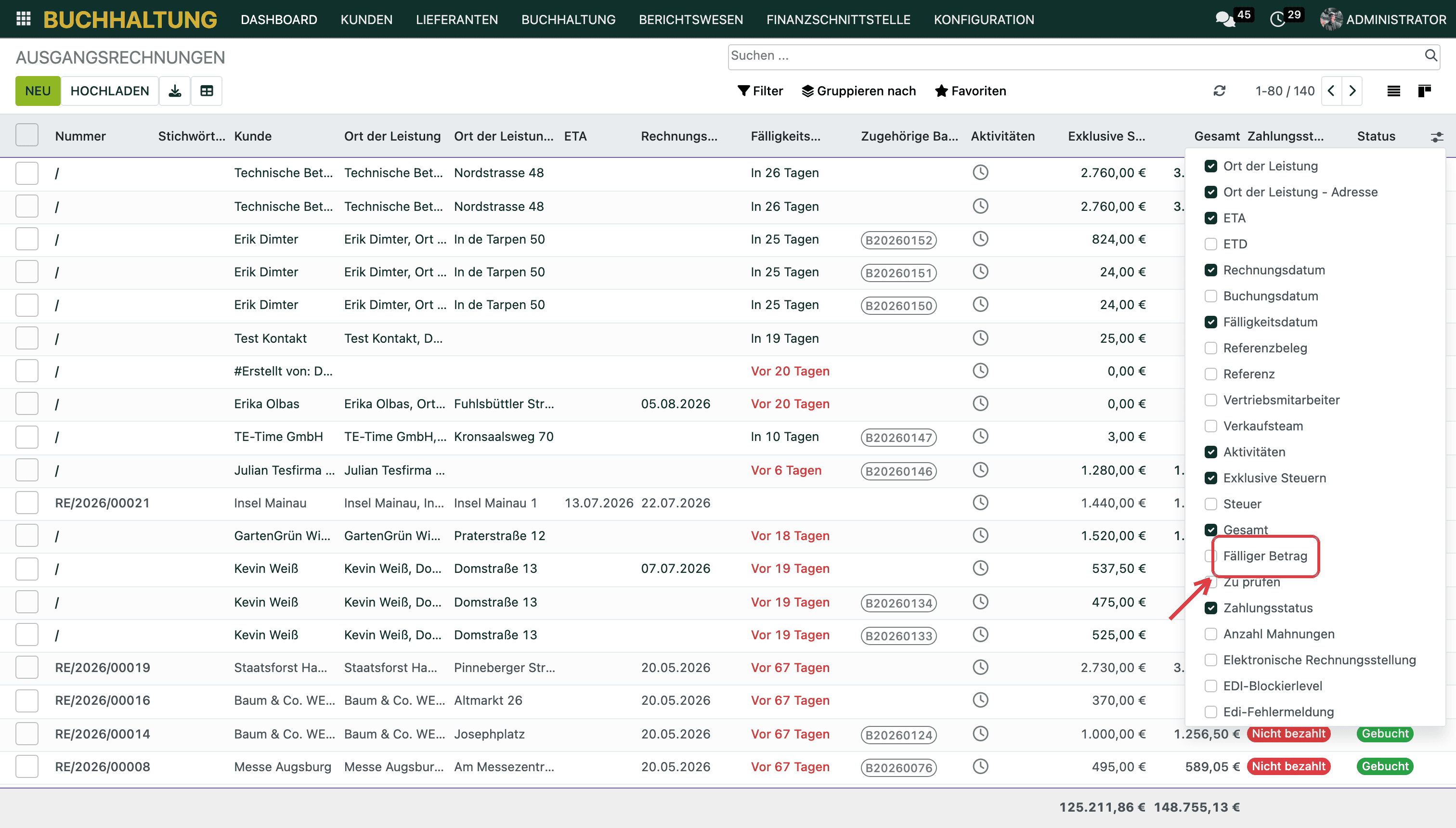Open the messages chat icon
Image resolution: width=1456 pixels, height=828 pixels.
(x=1224, y=19)
